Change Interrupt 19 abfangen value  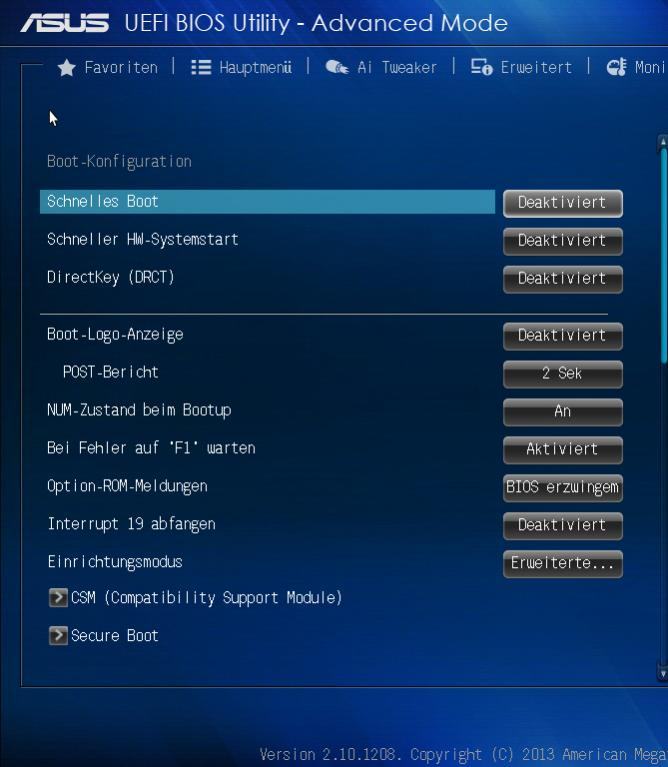(x=562, y=526)
